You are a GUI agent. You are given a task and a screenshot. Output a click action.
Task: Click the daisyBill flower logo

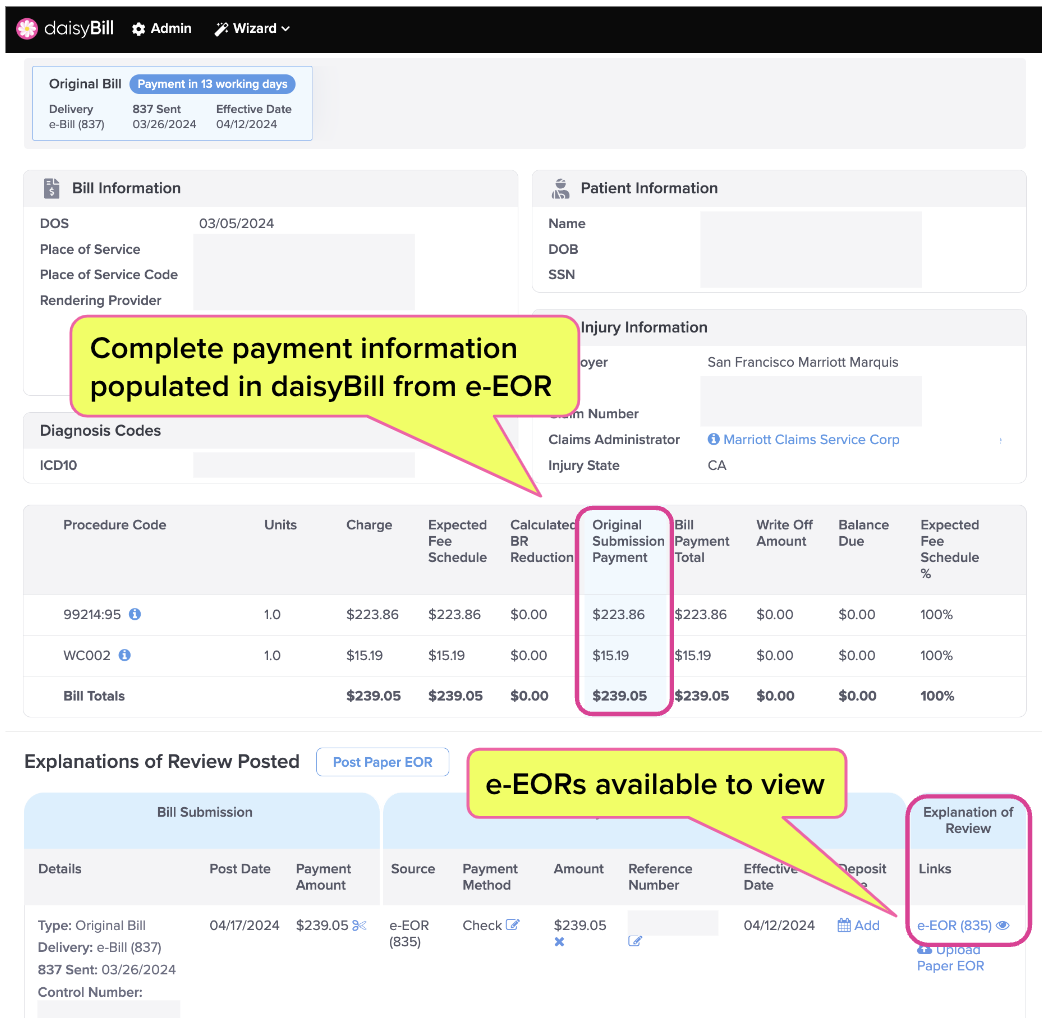(27, 29)
